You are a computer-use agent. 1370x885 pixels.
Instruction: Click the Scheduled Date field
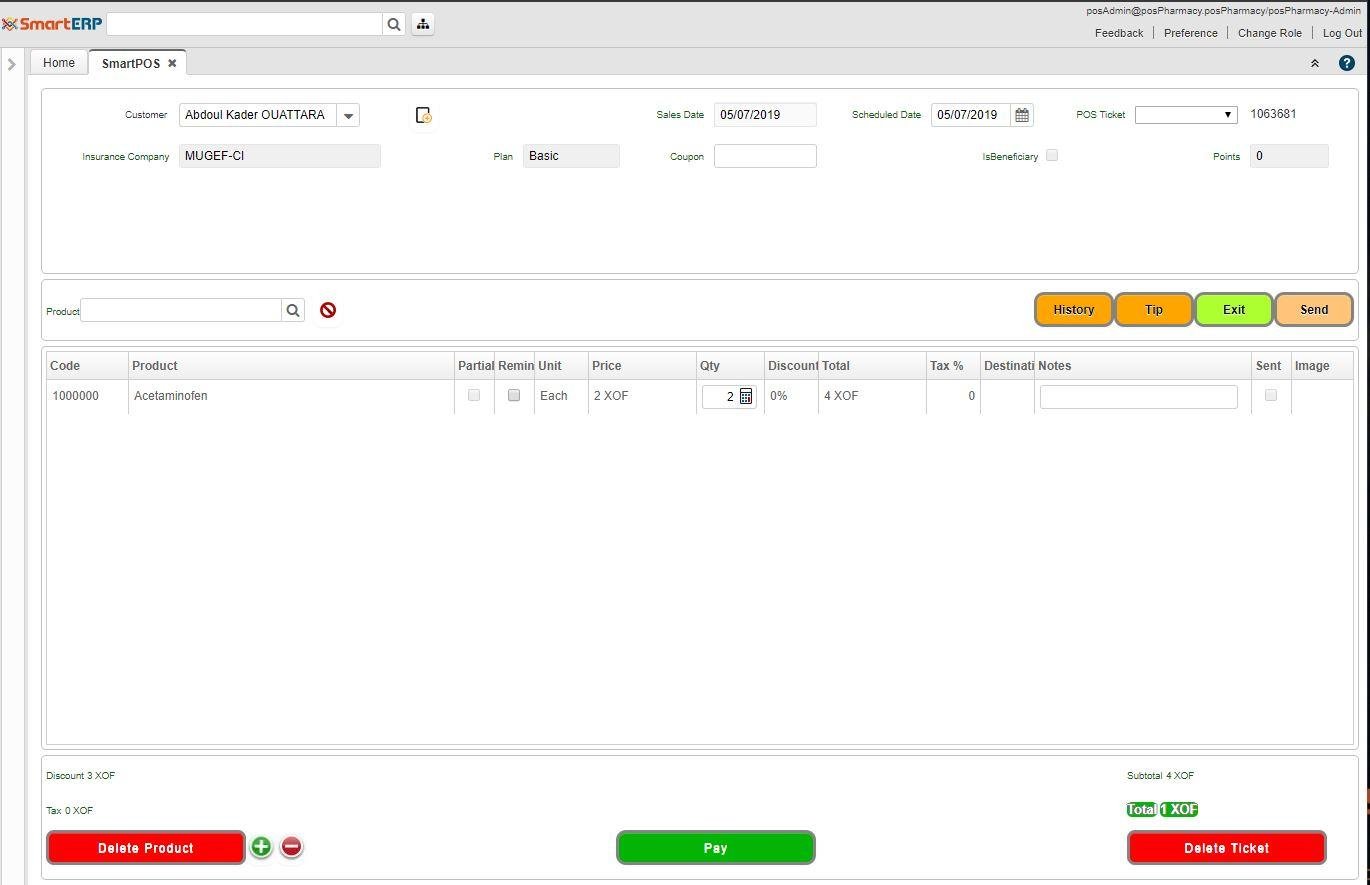click(x=971, y=115)
